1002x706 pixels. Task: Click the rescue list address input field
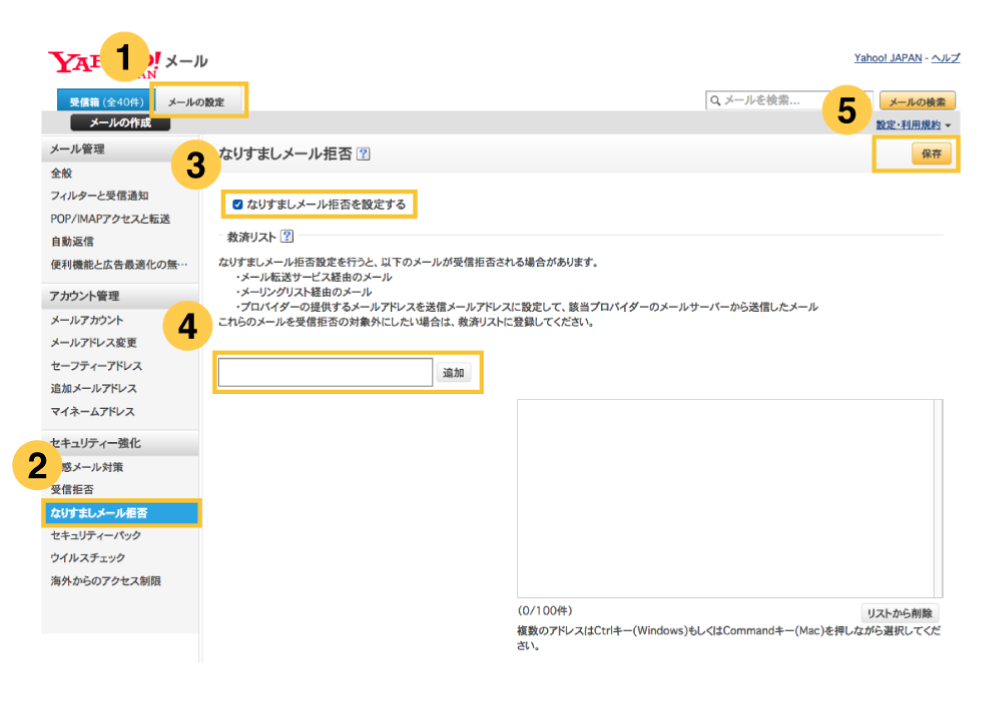[325, 372]
